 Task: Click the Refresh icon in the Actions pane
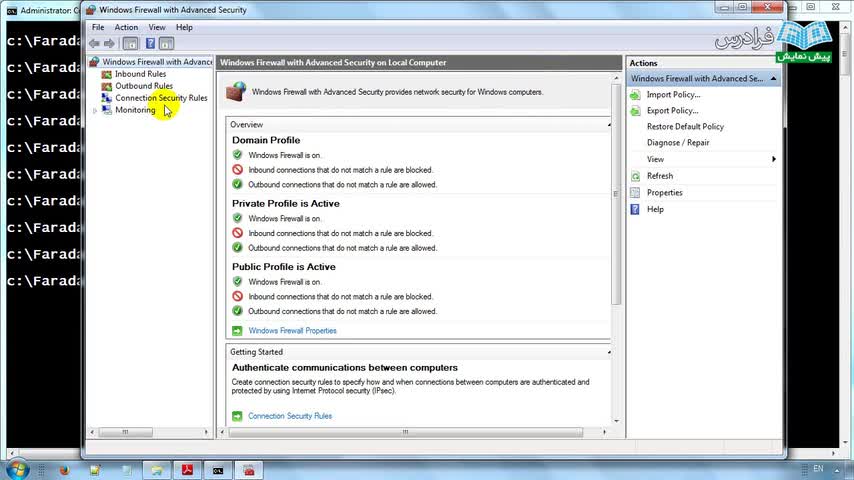point(635,176)
